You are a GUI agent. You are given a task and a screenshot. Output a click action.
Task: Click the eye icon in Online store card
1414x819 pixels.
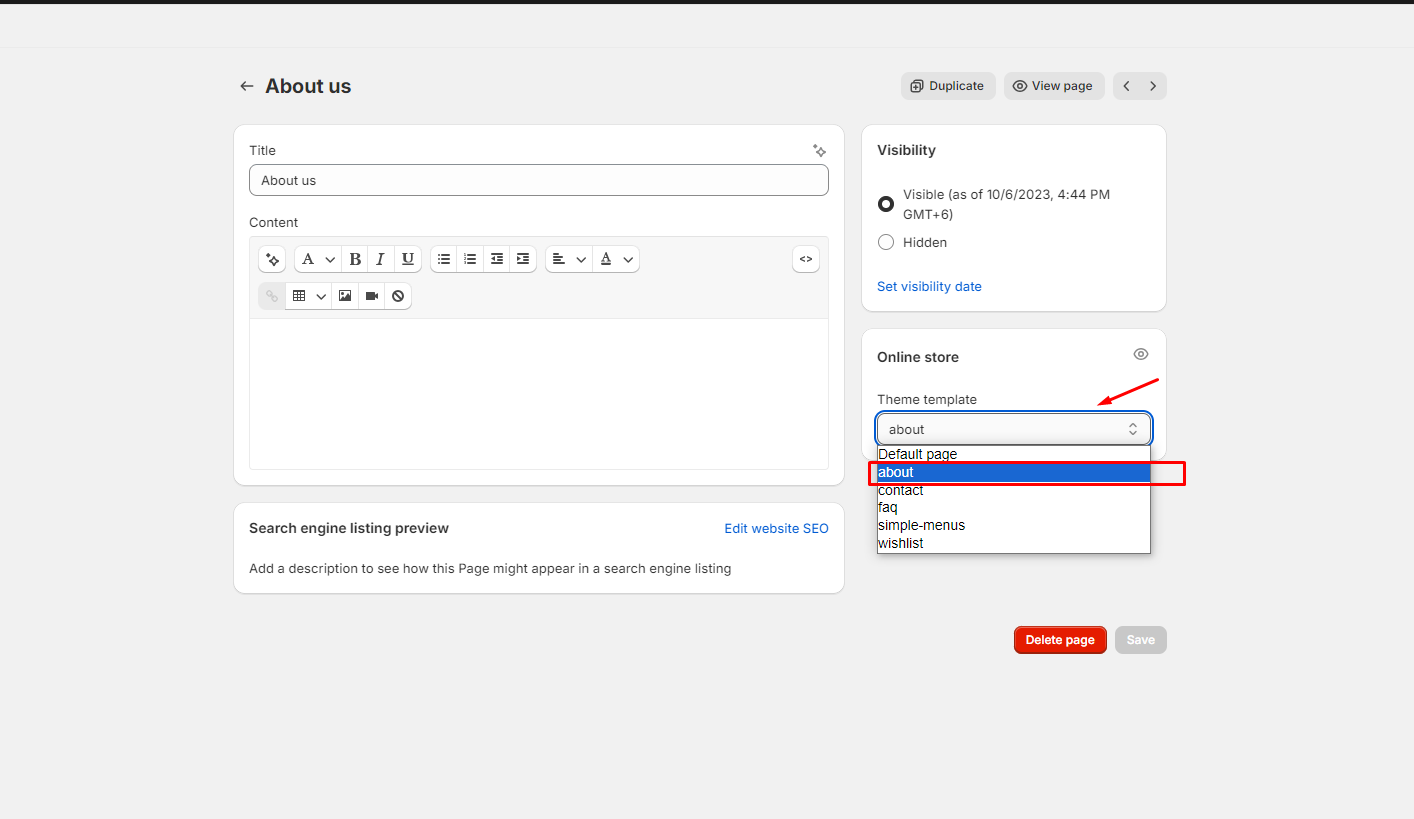(1141, 354)
